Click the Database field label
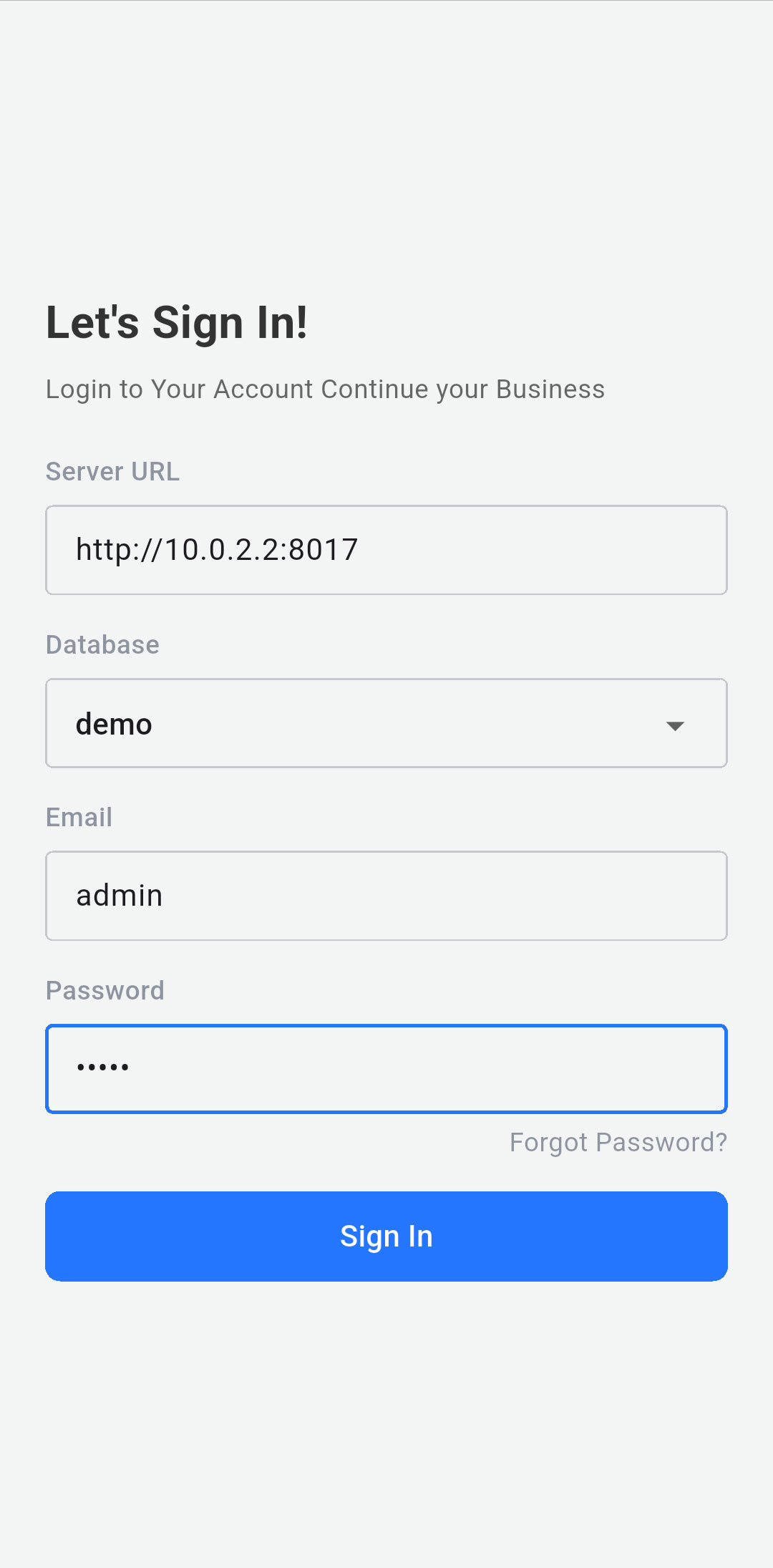The width and height of the screenshot is (773, 1568). click(x=102, y=645)
